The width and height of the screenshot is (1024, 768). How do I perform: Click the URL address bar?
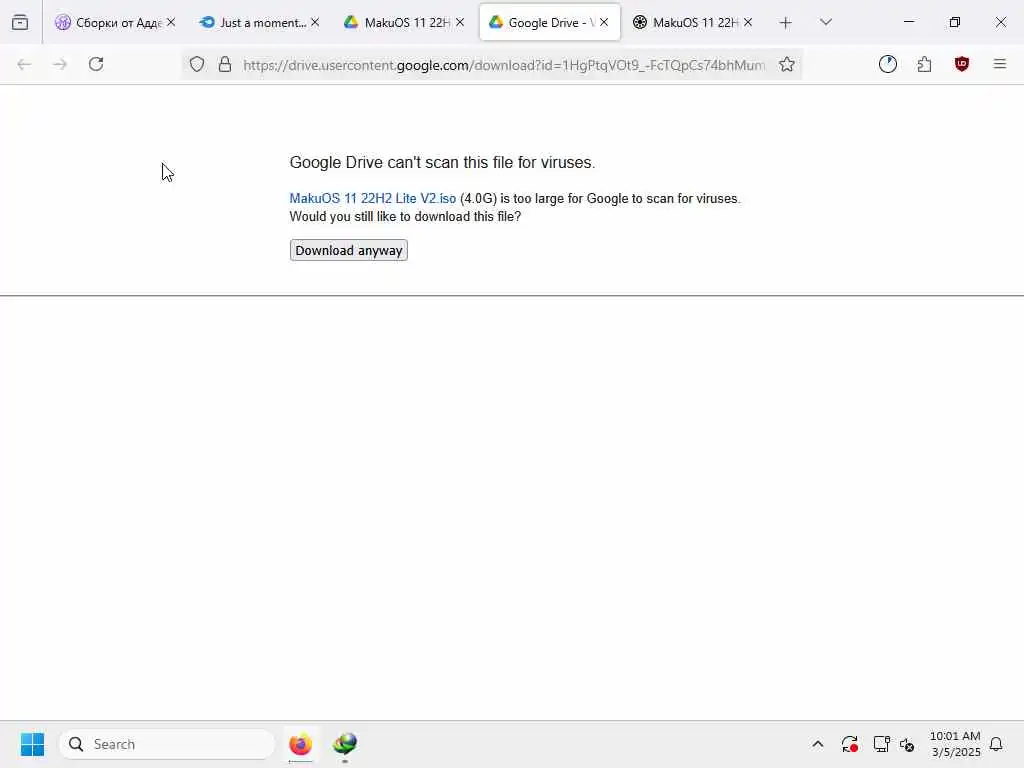[x=503, y=65]
